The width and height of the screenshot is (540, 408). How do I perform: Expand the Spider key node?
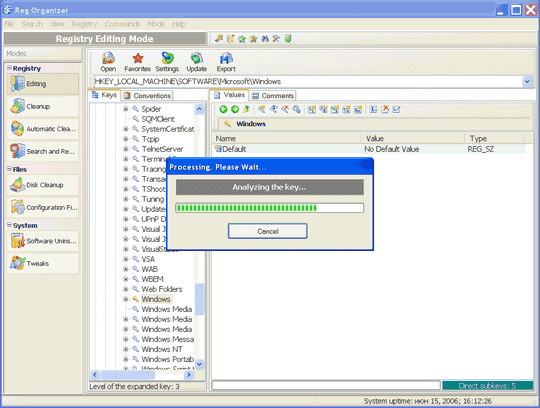pyautogui.click(x=126, y=109)
